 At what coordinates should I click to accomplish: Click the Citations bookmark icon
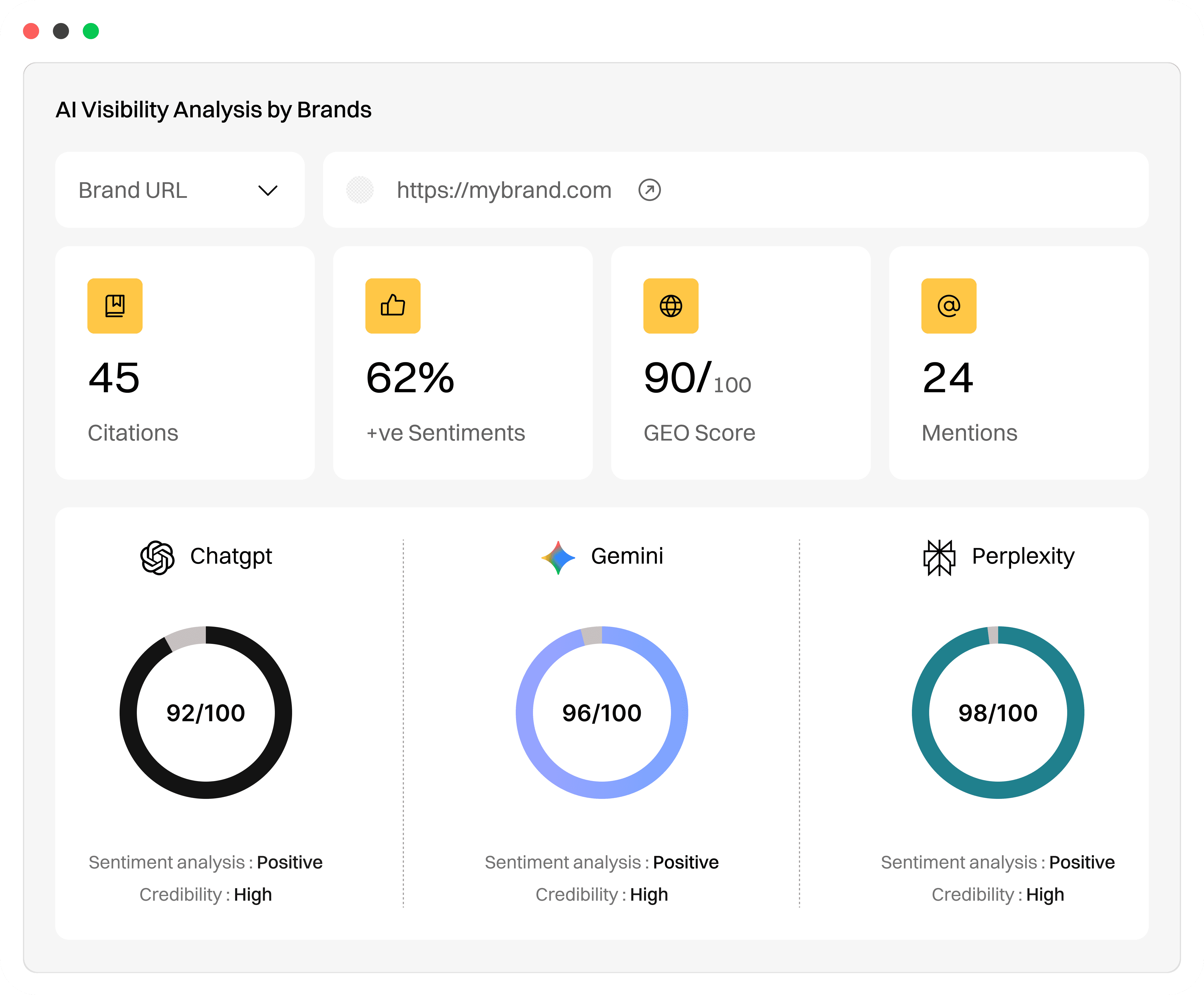(x=115, y=305)
